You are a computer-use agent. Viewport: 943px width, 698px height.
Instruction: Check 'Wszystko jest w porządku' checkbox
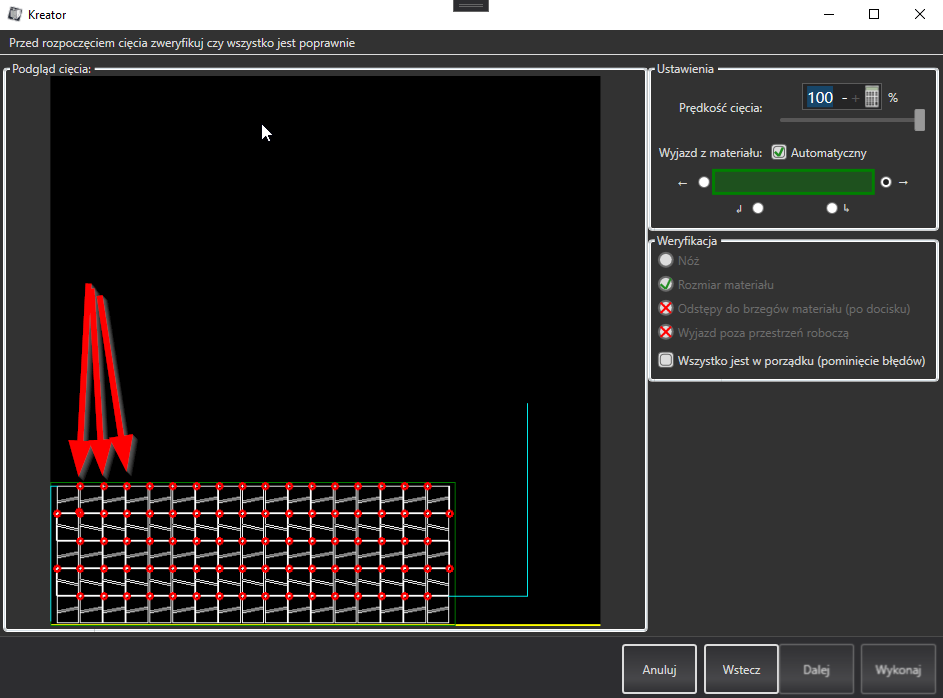click(666, 360)
